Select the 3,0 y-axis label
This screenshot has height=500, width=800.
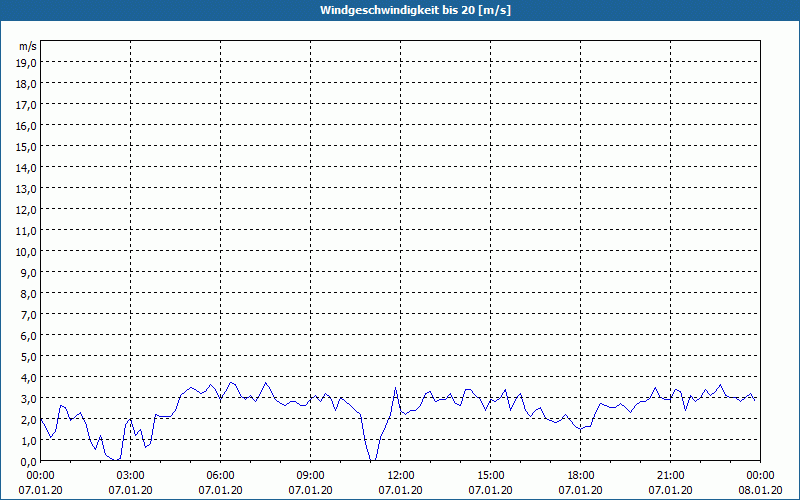click(28, 399)
